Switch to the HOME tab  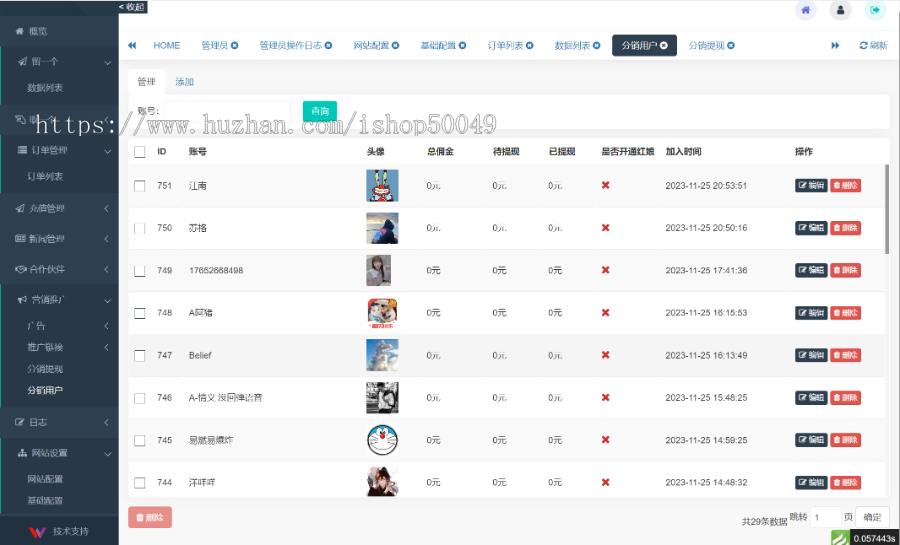pos(166,45)
